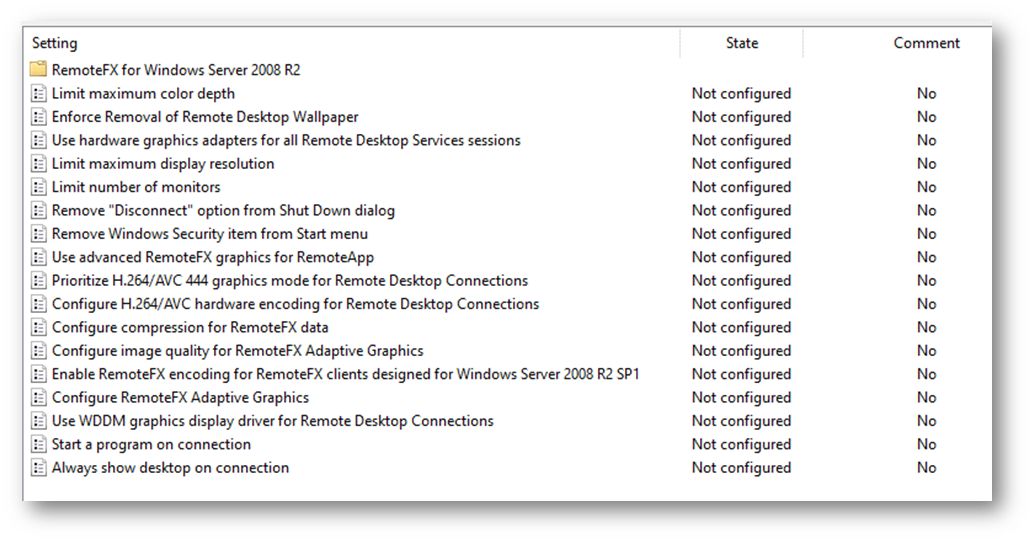This screenshot has width=1034, height=543.
Task: Select the Remove "Disconnect" option from Shut Down dialog policy
Action: tap(223, 211)
